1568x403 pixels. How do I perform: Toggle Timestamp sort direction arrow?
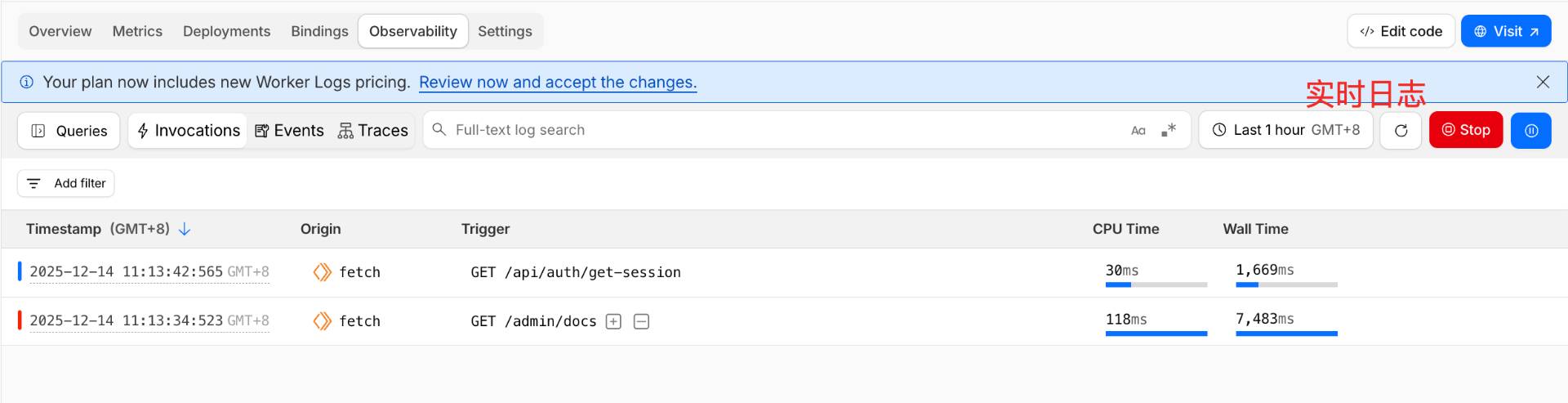[185, 230]
